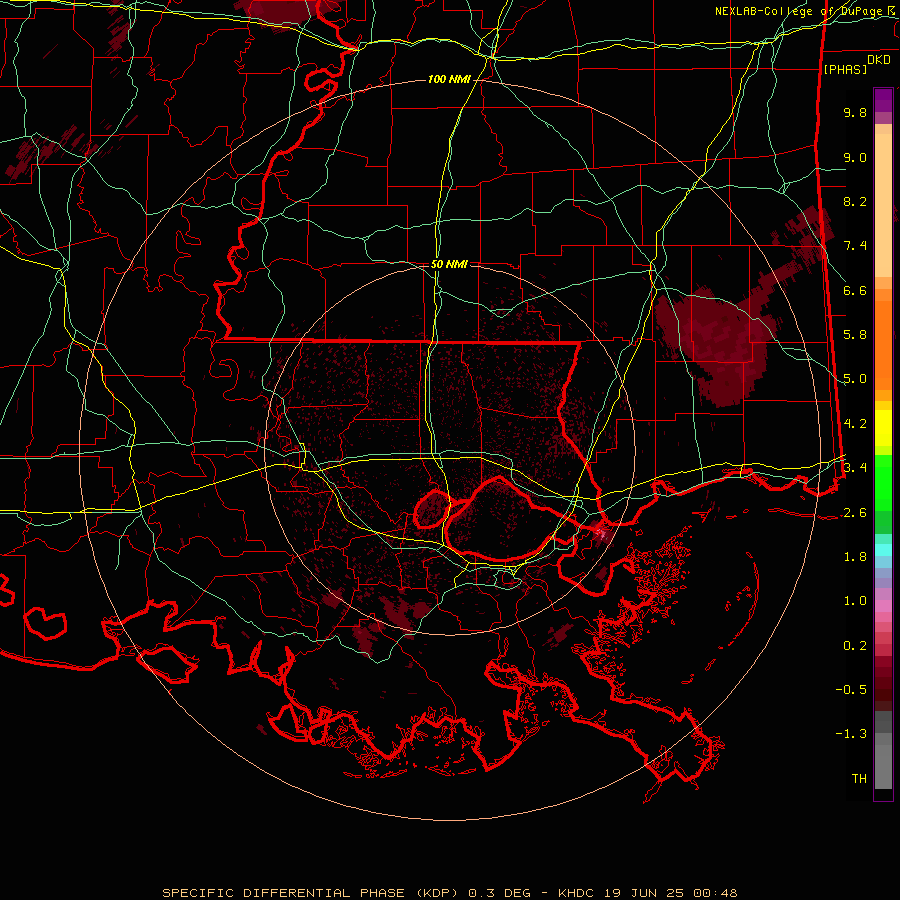Click the 8.2 color scale label
The height and width of the screenshot is (900, 900).
[x=855, y=201]
